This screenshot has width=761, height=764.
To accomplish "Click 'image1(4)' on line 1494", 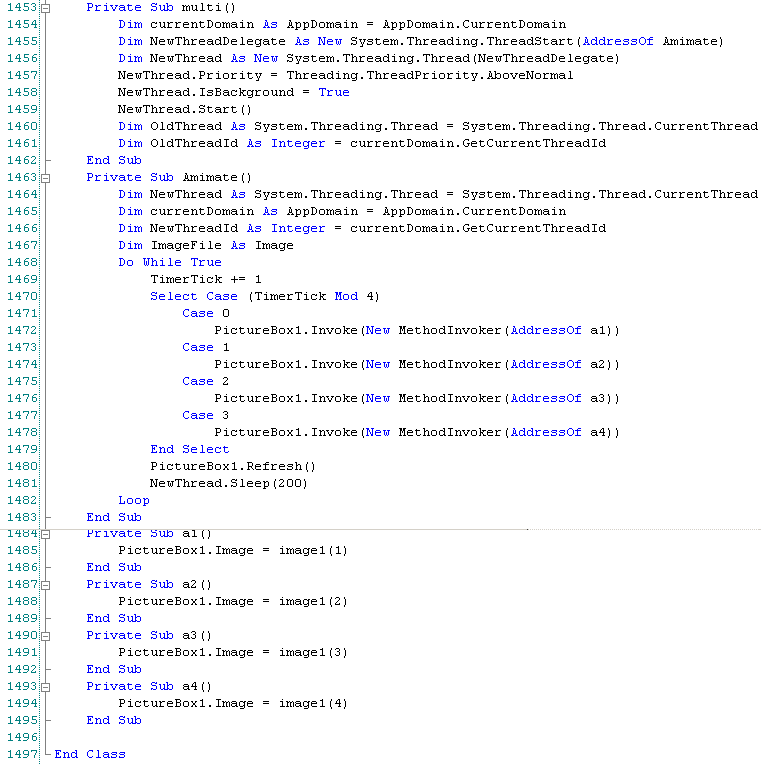I will click(x=313, y=704).
